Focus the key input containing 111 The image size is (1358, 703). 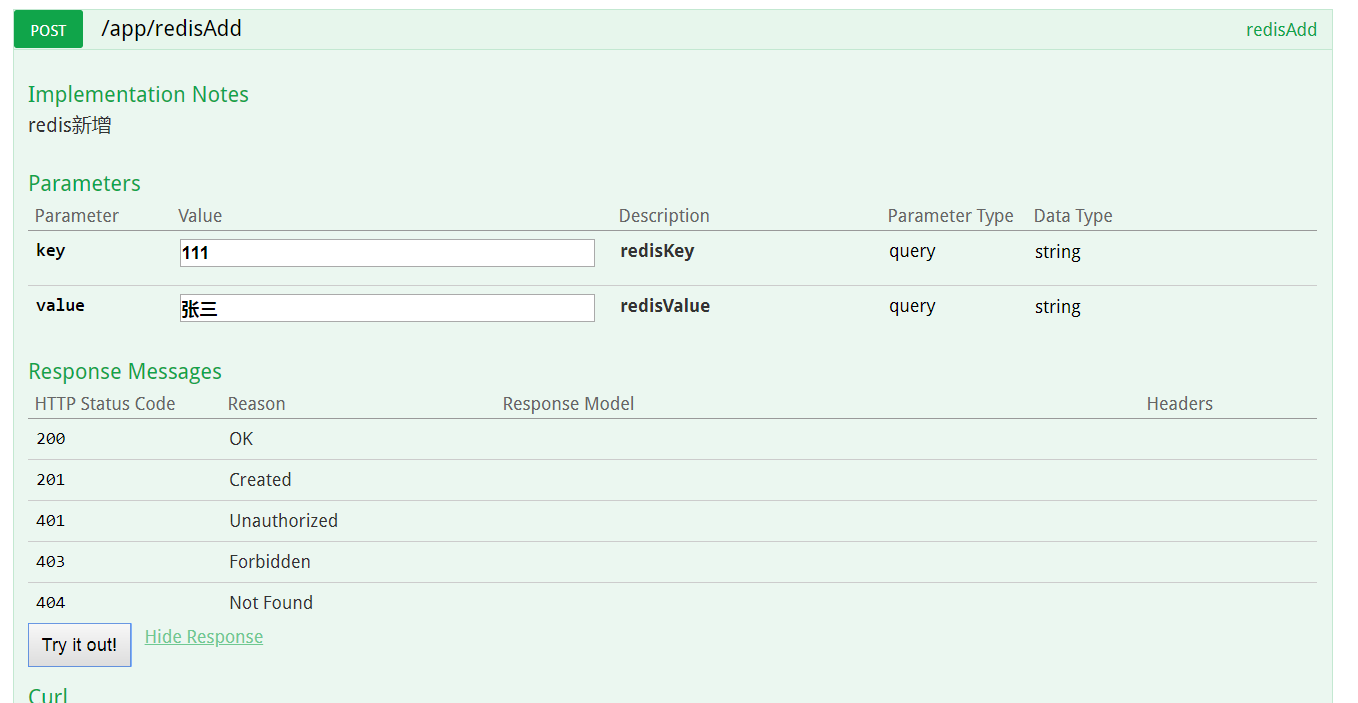click(x=387, y=253)
